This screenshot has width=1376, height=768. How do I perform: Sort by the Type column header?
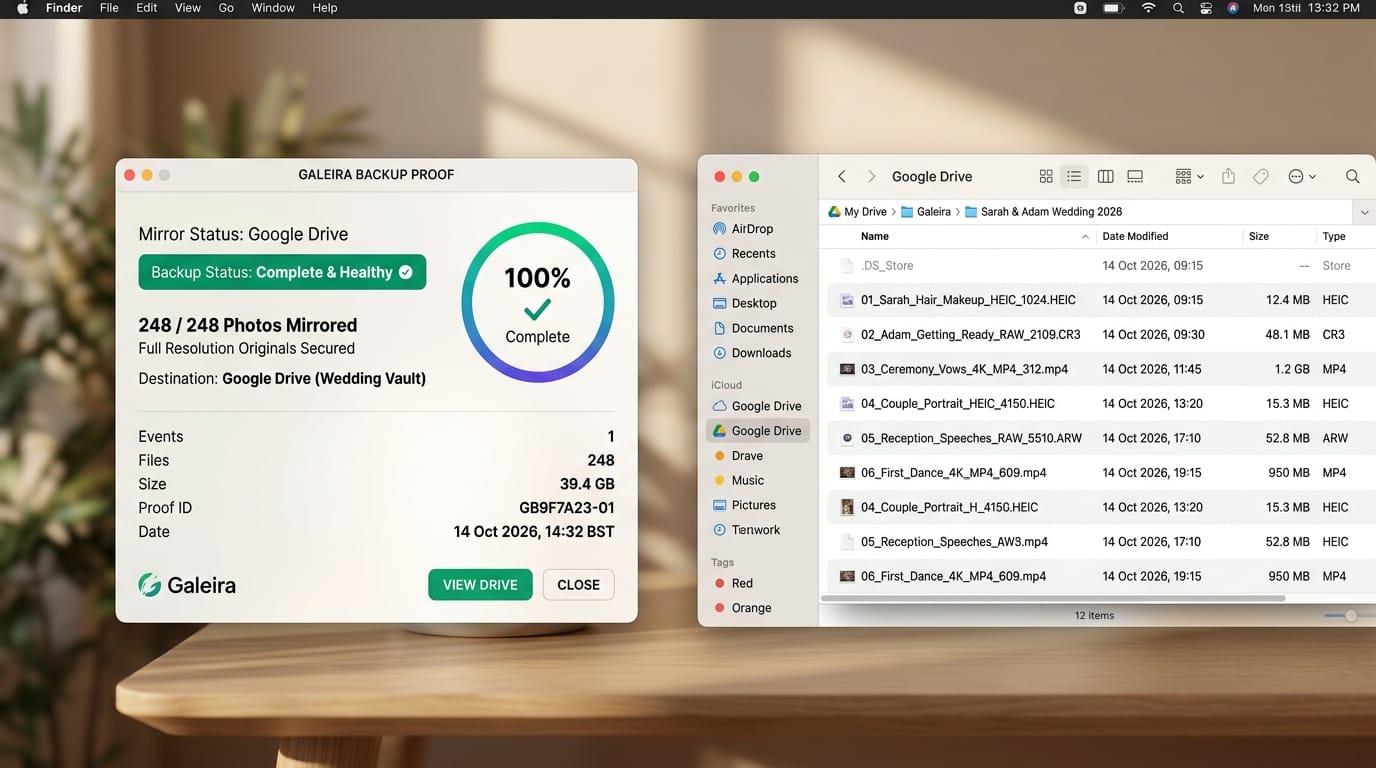pyautogui.click(x=1334, y=237)
